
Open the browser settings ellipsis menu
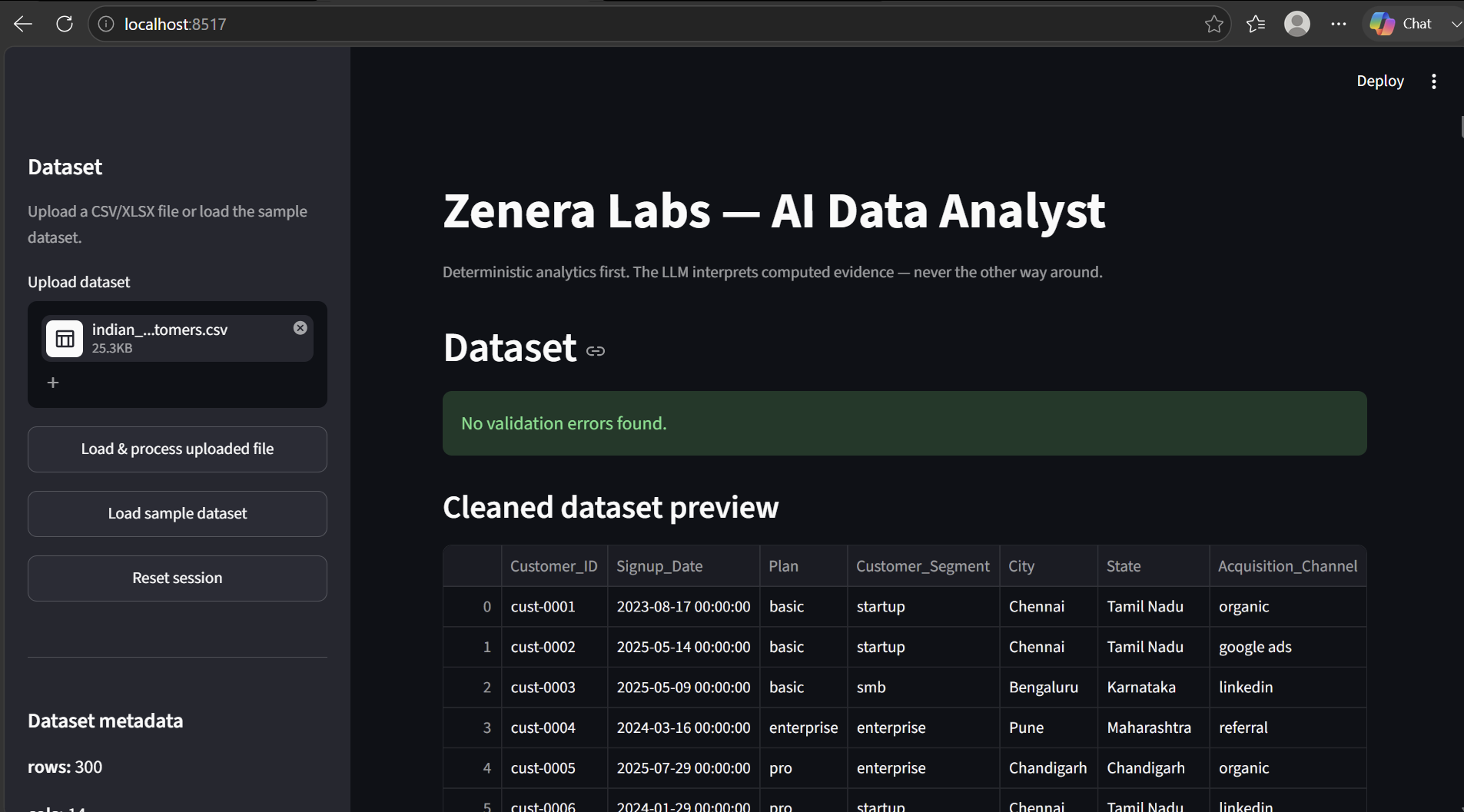point(1339,24)
